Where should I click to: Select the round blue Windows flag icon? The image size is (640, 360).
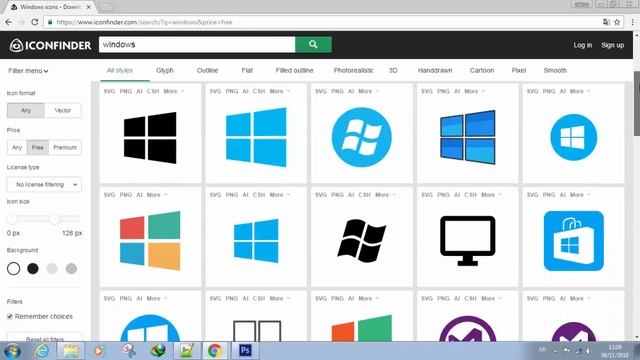[x=362, y=137]
